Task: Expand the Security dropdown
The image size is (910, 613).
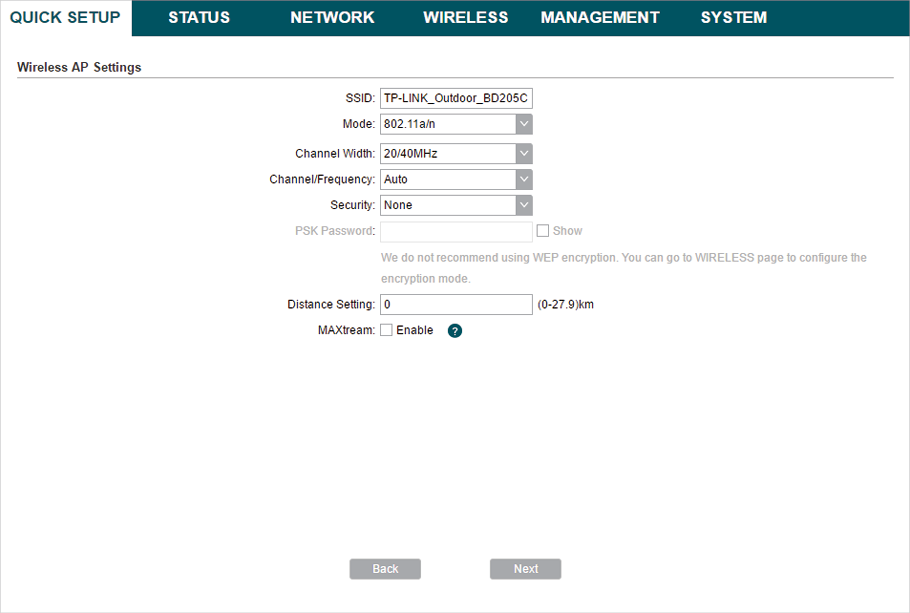Action: (456, 205)
